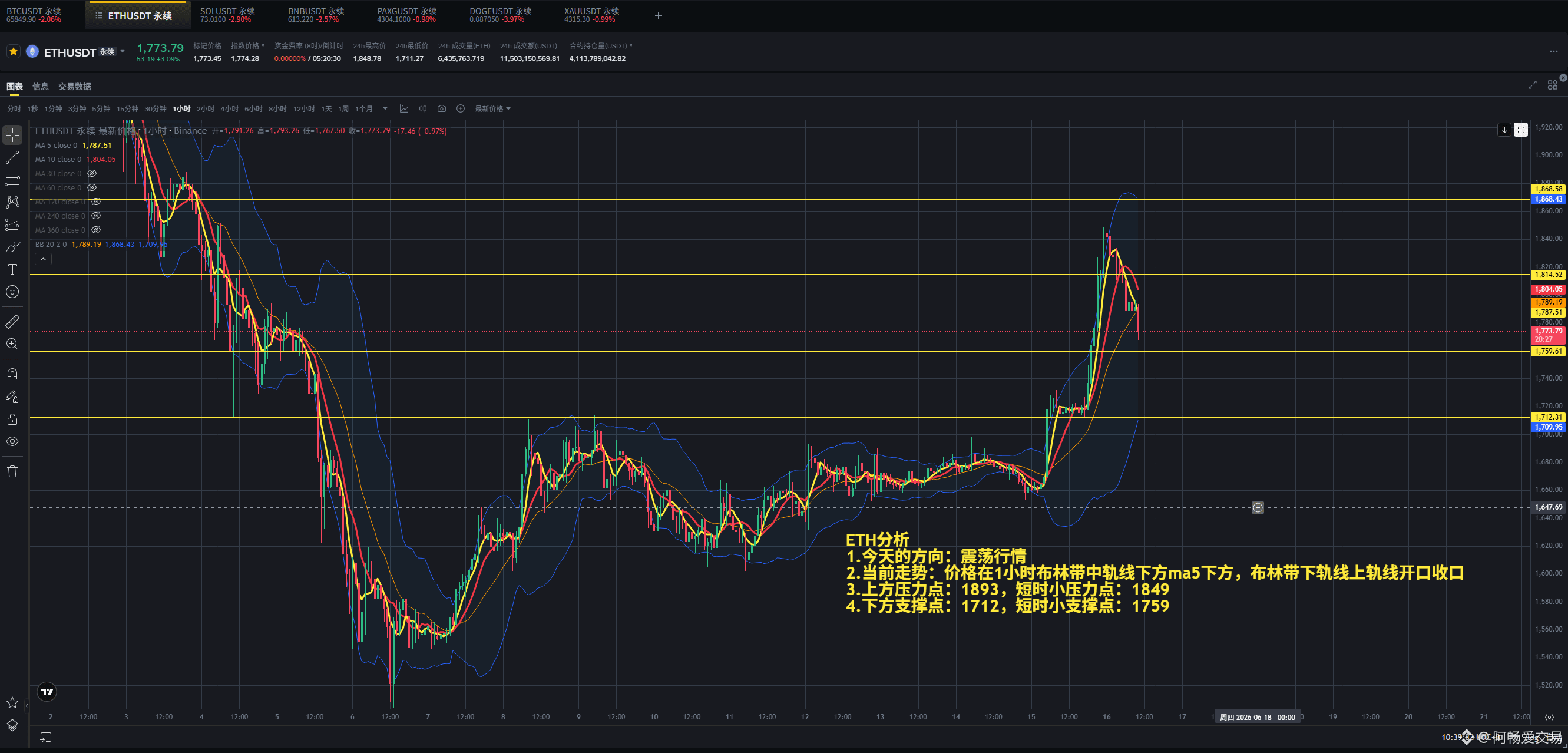Click the fullscreen expand arrows icon
Image resolution: width=1568 pixels, height=753 pixels.
coord(1533,85)
